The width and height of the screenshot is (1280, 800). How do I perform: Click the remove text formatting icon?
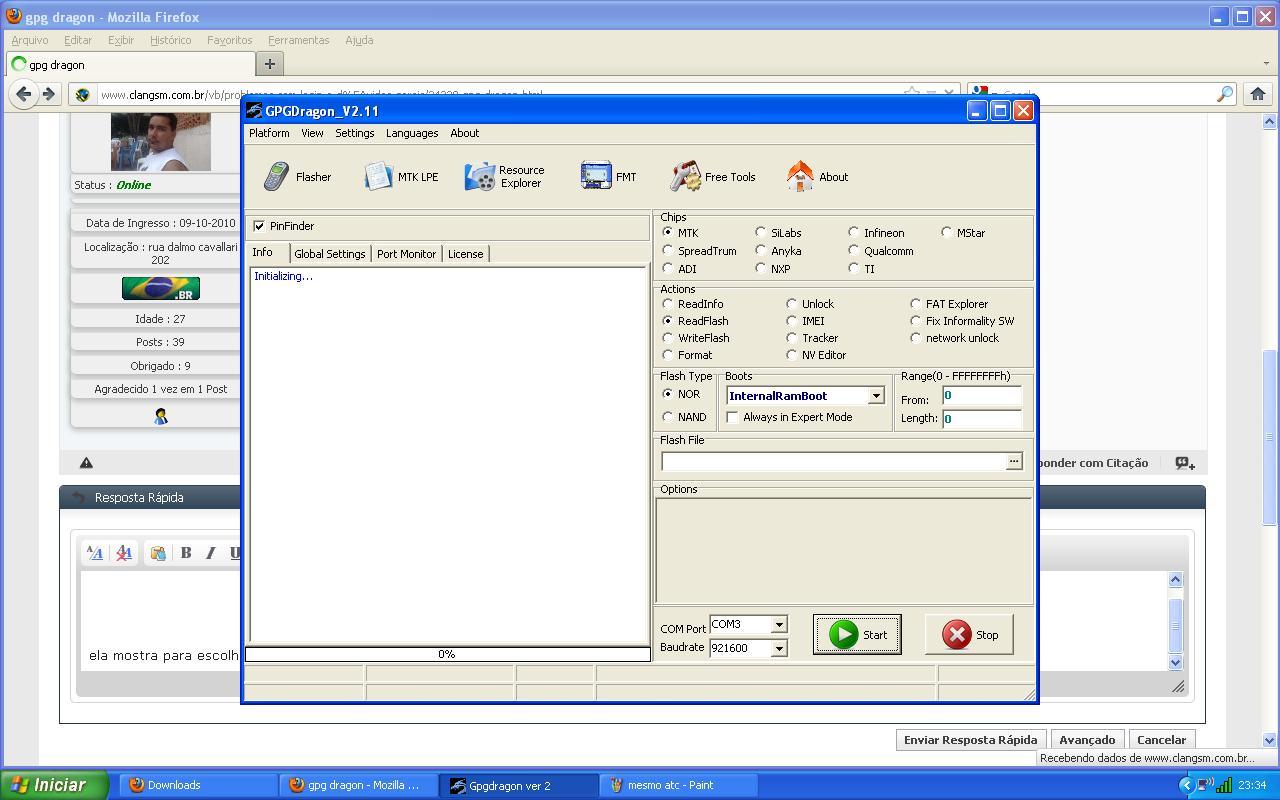click(x=124, y=553)
